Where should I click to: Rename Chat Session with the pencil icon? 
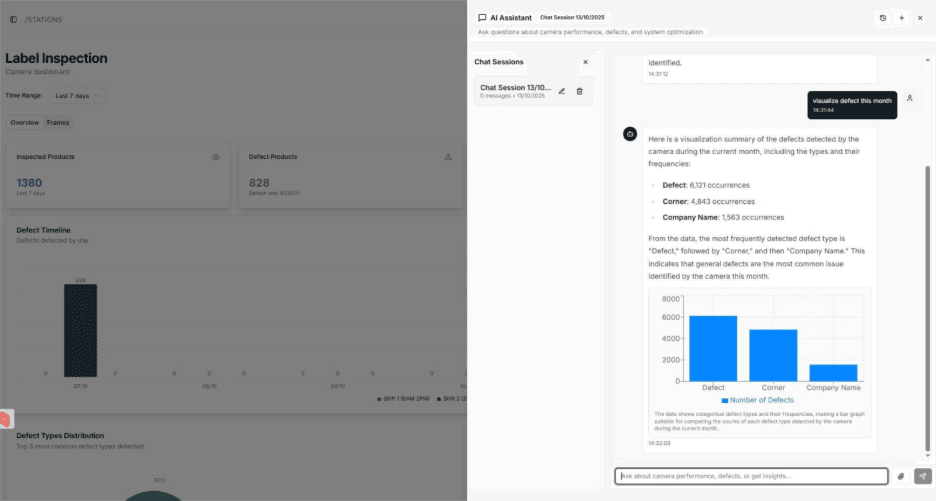pos(562,91)
